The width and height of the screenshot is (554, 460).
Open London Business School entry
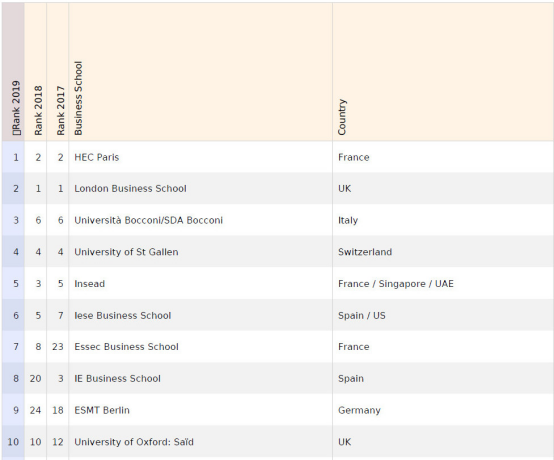130,189
